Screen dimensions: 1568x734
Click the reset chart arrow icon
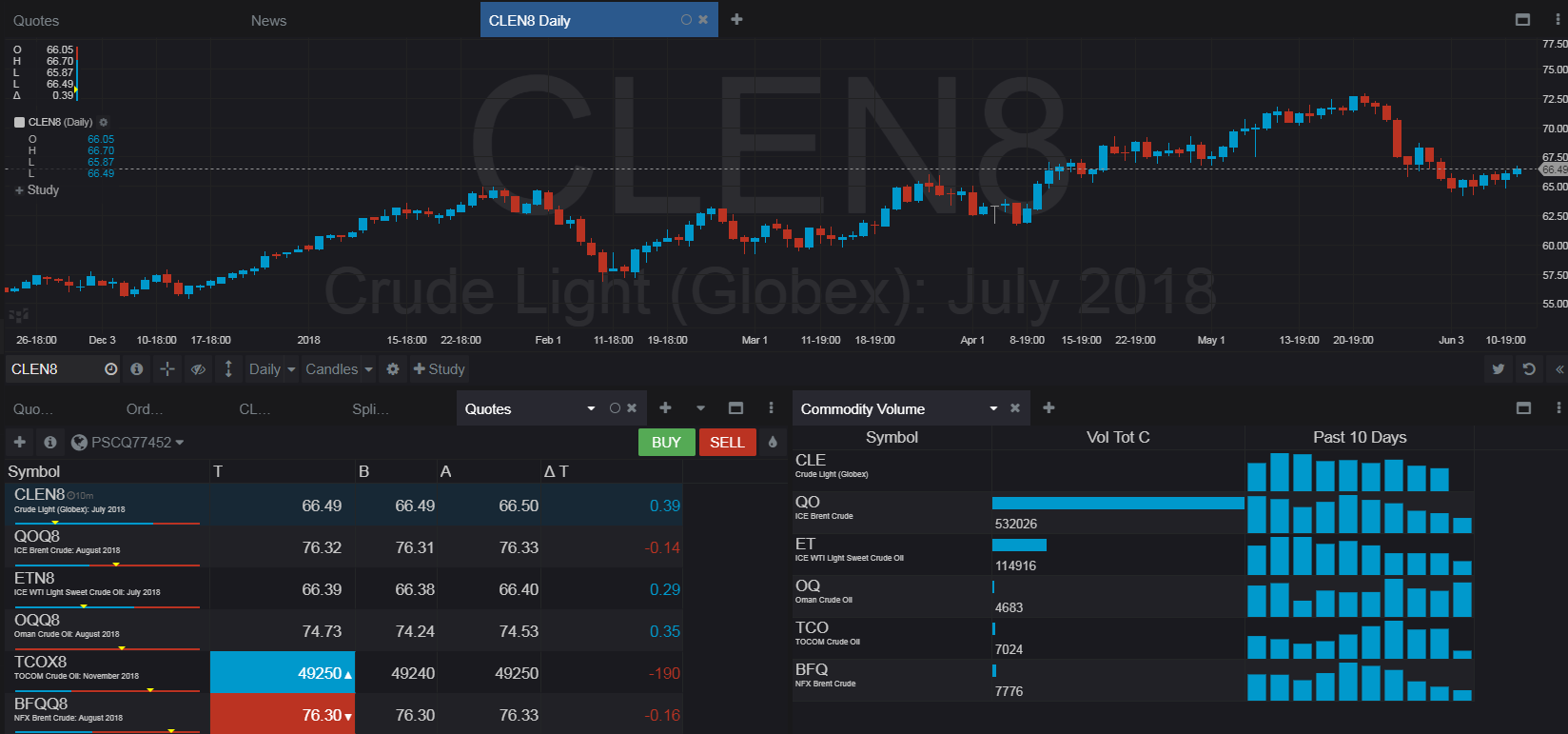point(1529,369)
